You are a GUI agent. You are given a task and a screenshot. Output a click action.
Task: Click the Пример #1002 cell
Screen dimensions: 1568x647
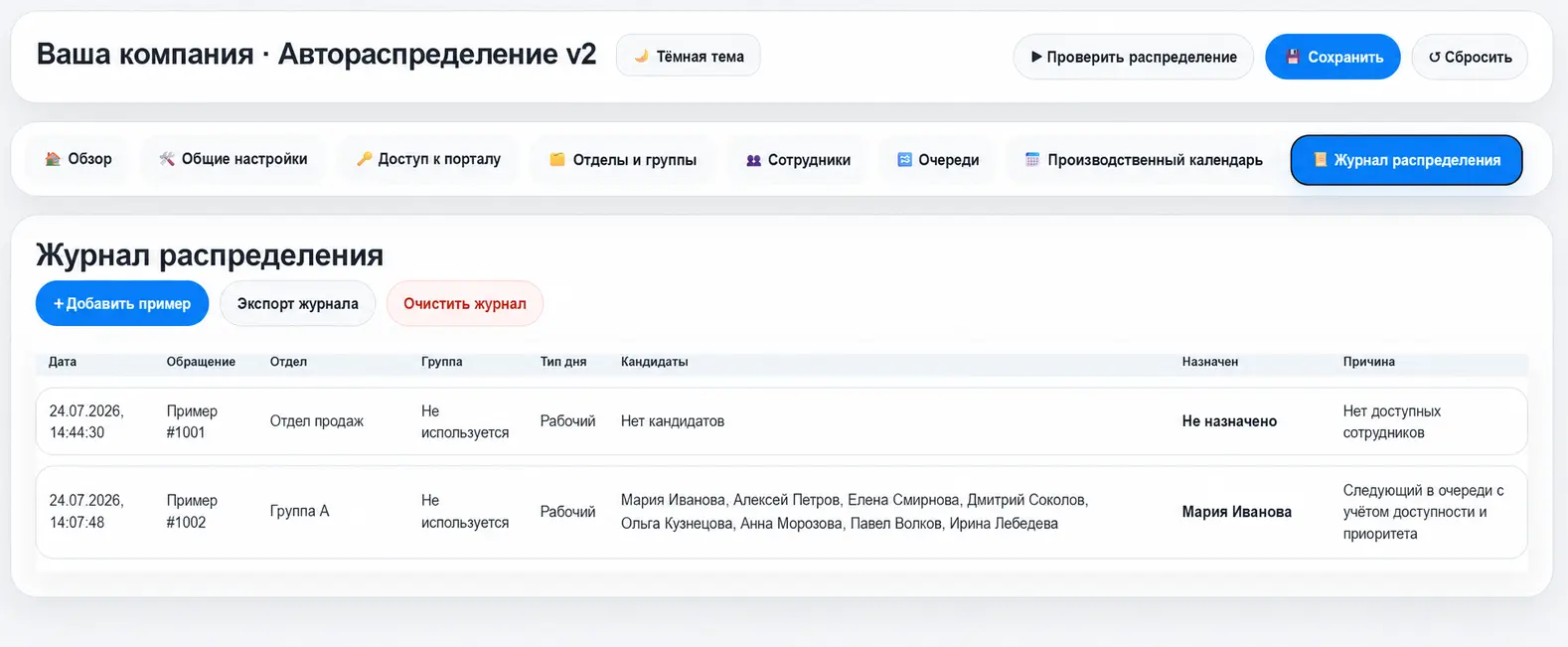tap(192, 511)
